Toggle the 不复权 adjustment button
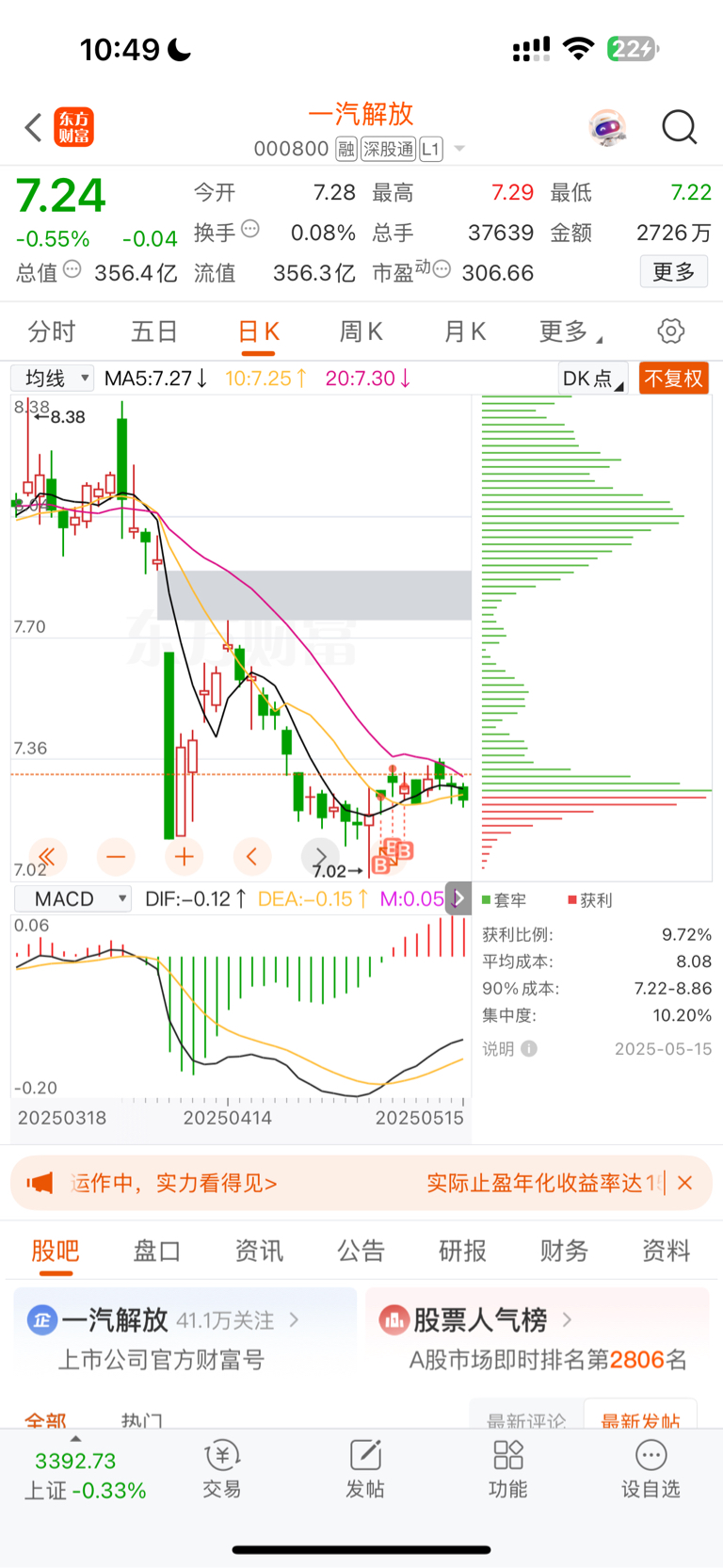723x1568 pixels. click(x=673, y=379)
